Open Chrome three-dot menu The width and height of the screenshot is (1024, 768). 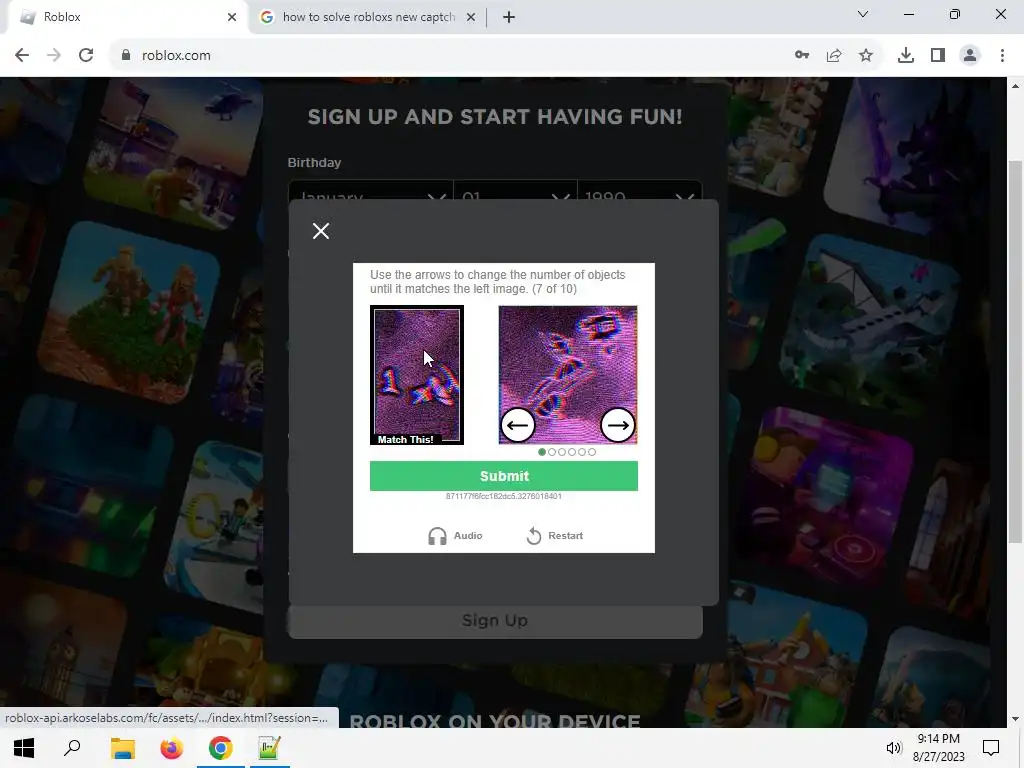tap(1002, 56)
